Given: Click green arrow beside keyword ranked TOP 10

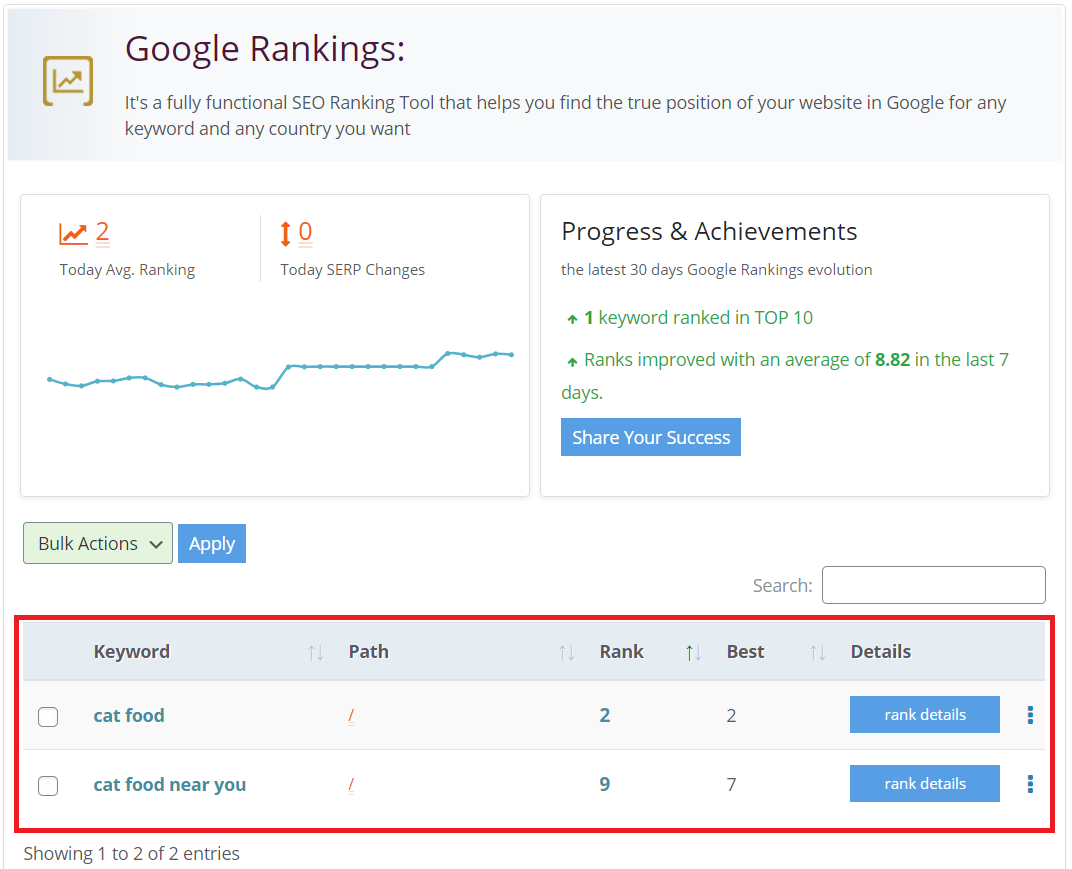Looking at the screenshot, I should (x=572, y=319).
